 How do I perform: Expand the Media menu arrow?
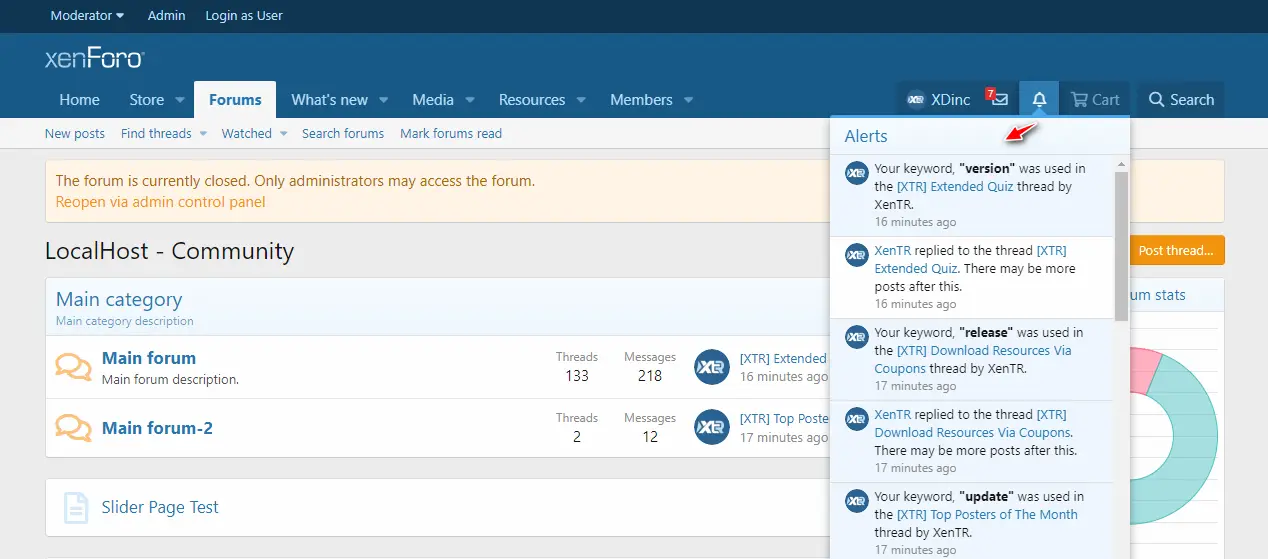470,100
